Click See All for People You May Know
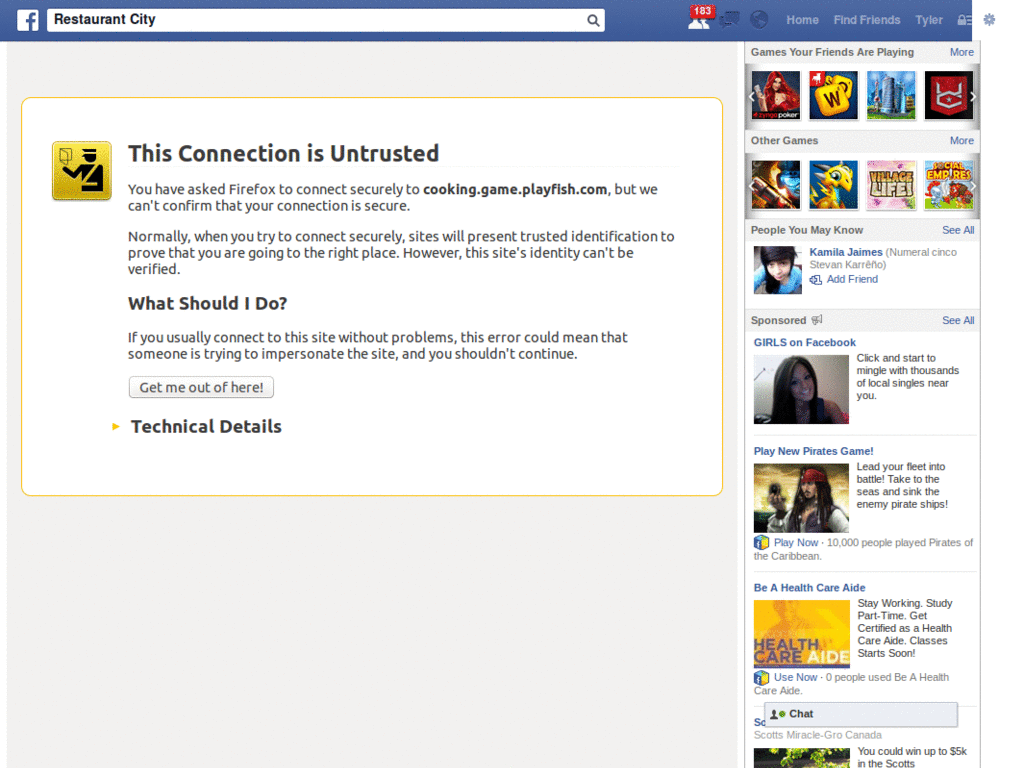This screenshot has width=1024, height=768. 958,230
